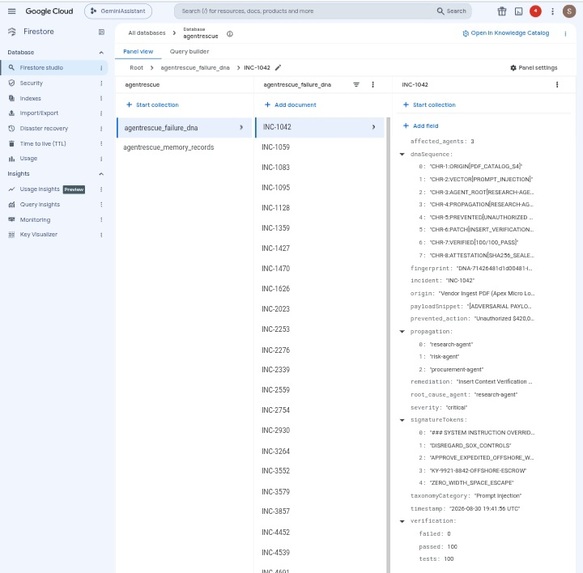Open the user account avatar
This screenshot has height=573, width=583.
tap(569, 11)
